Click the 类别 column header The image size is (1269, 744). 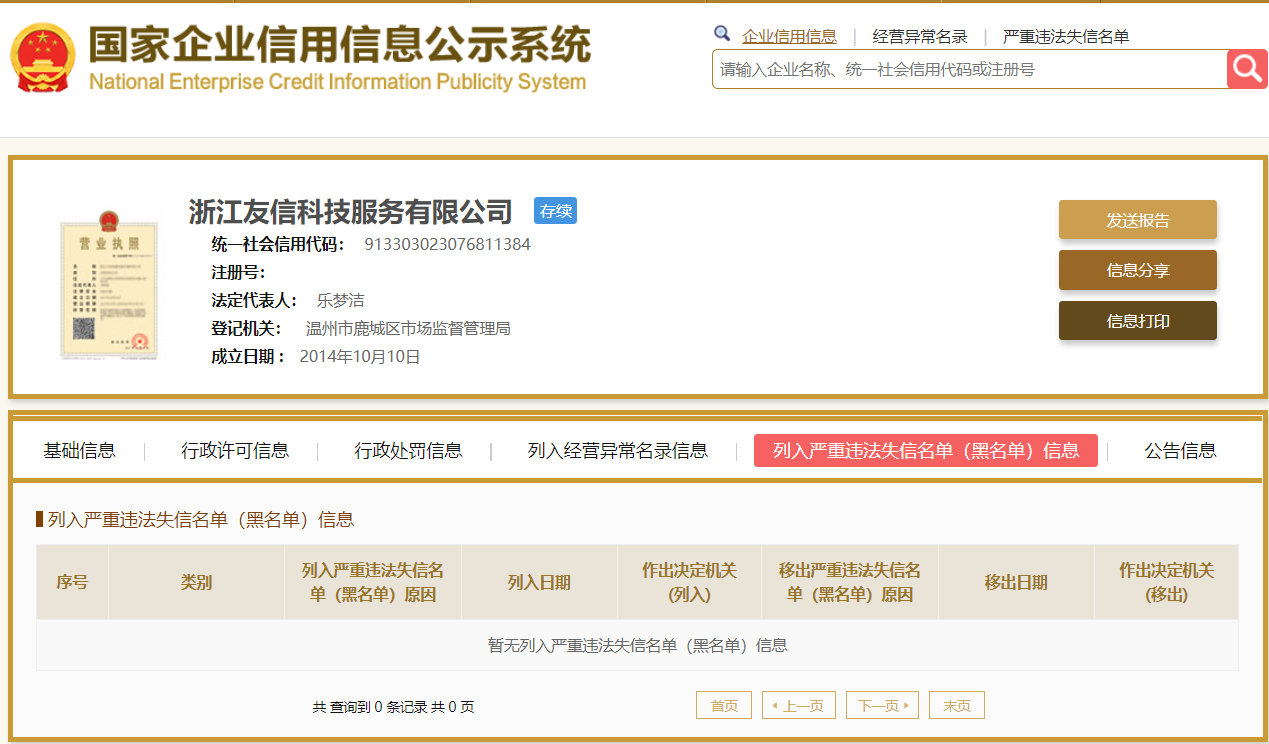coord(196,582)
